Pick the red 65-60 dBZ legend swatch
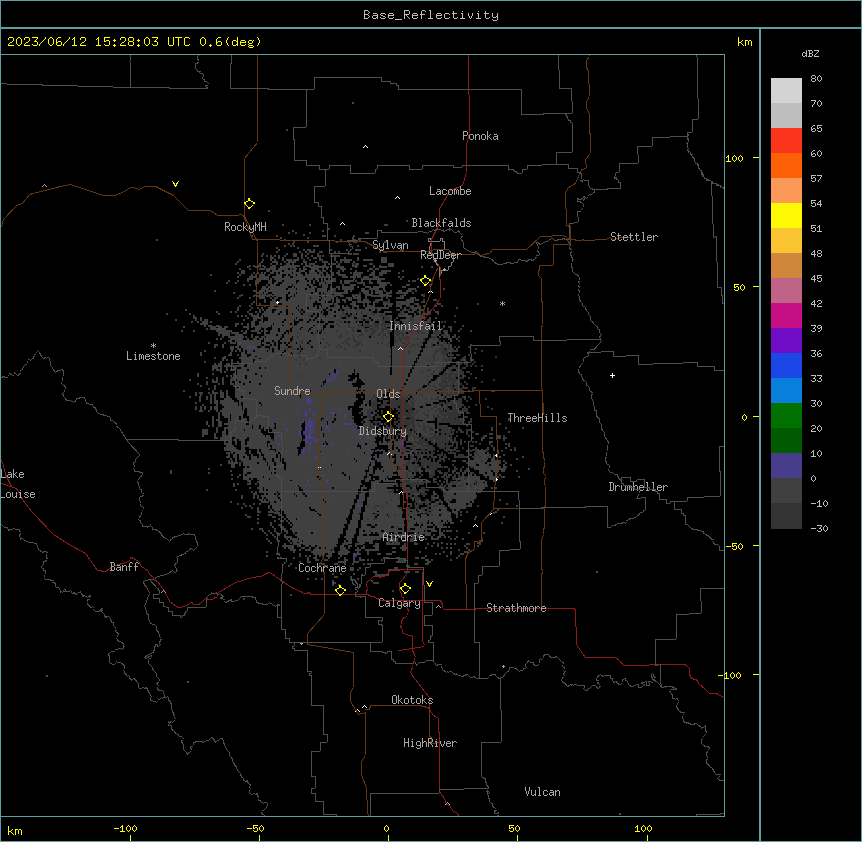Image resolution: width=862 pixels, height=842 pixels. 786,140
